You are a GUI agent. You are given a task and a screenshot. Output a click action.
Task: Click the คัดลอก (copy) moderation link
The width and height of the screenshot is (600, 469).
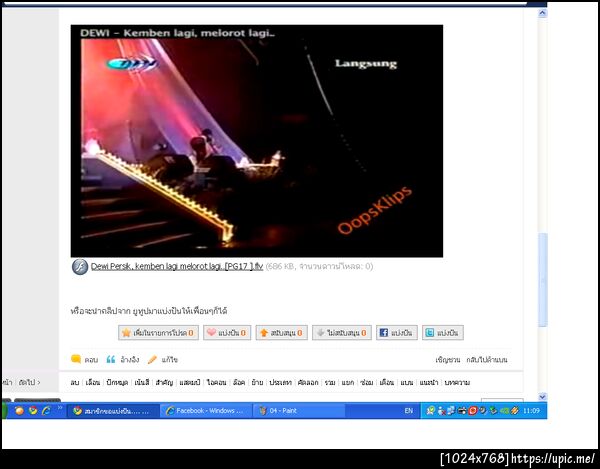click(x=308, y=382)
